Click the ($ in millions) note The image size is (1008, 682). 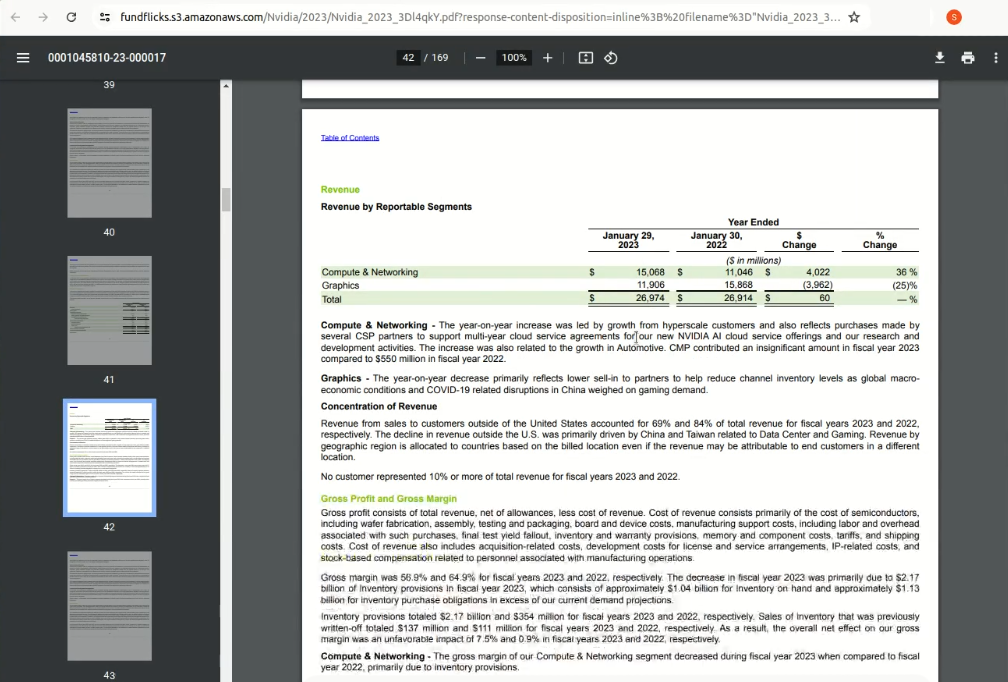(753, 260)
